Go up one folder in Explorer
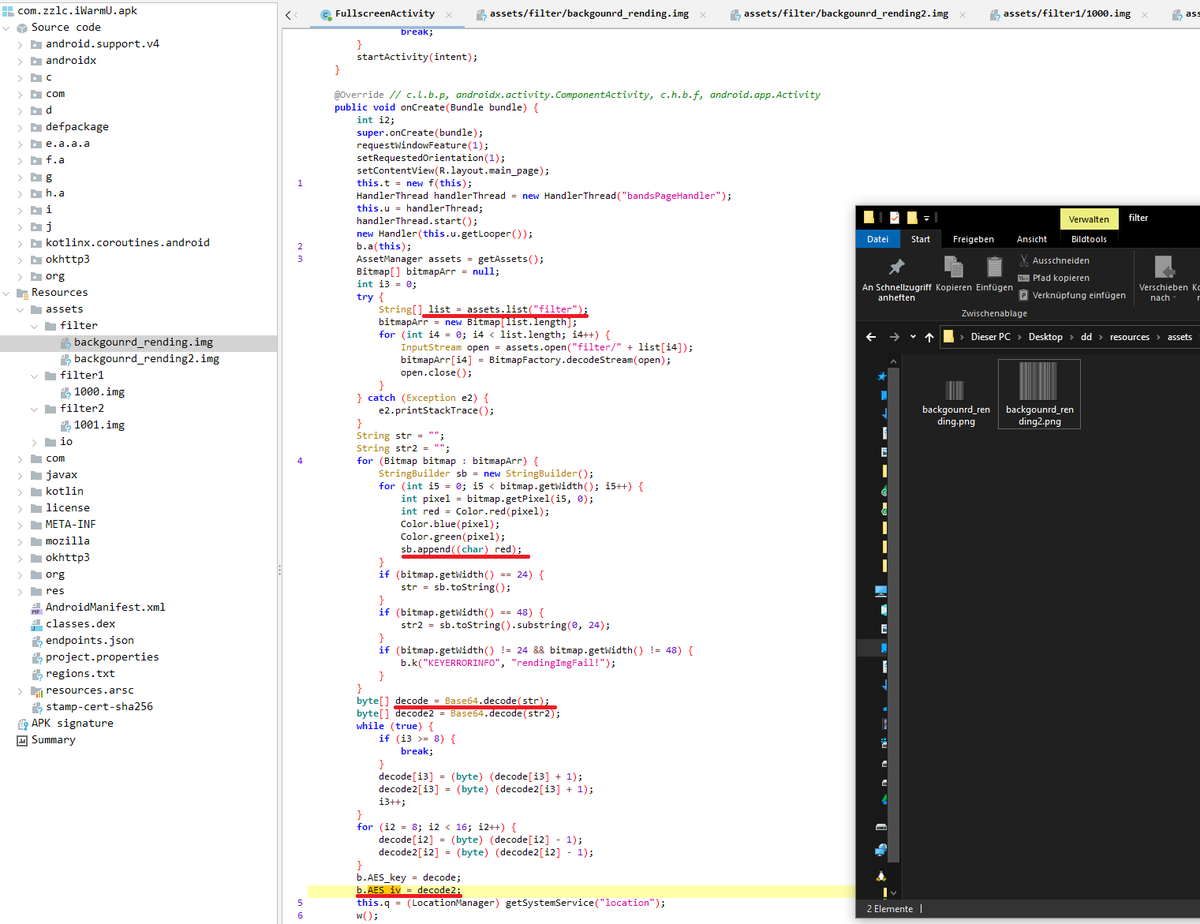Screen dimensions: 1200x924 pos(931,337)
